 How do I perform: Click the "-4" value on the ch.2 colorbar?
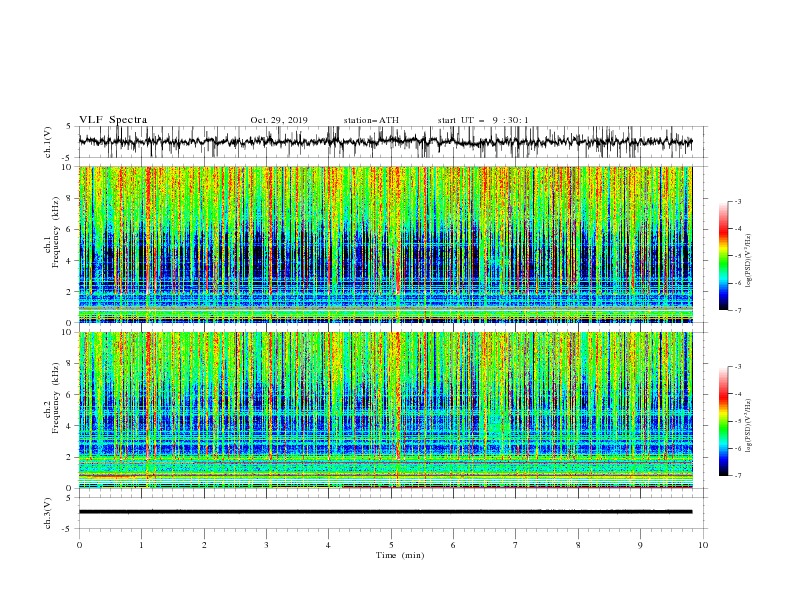(738, 394)
